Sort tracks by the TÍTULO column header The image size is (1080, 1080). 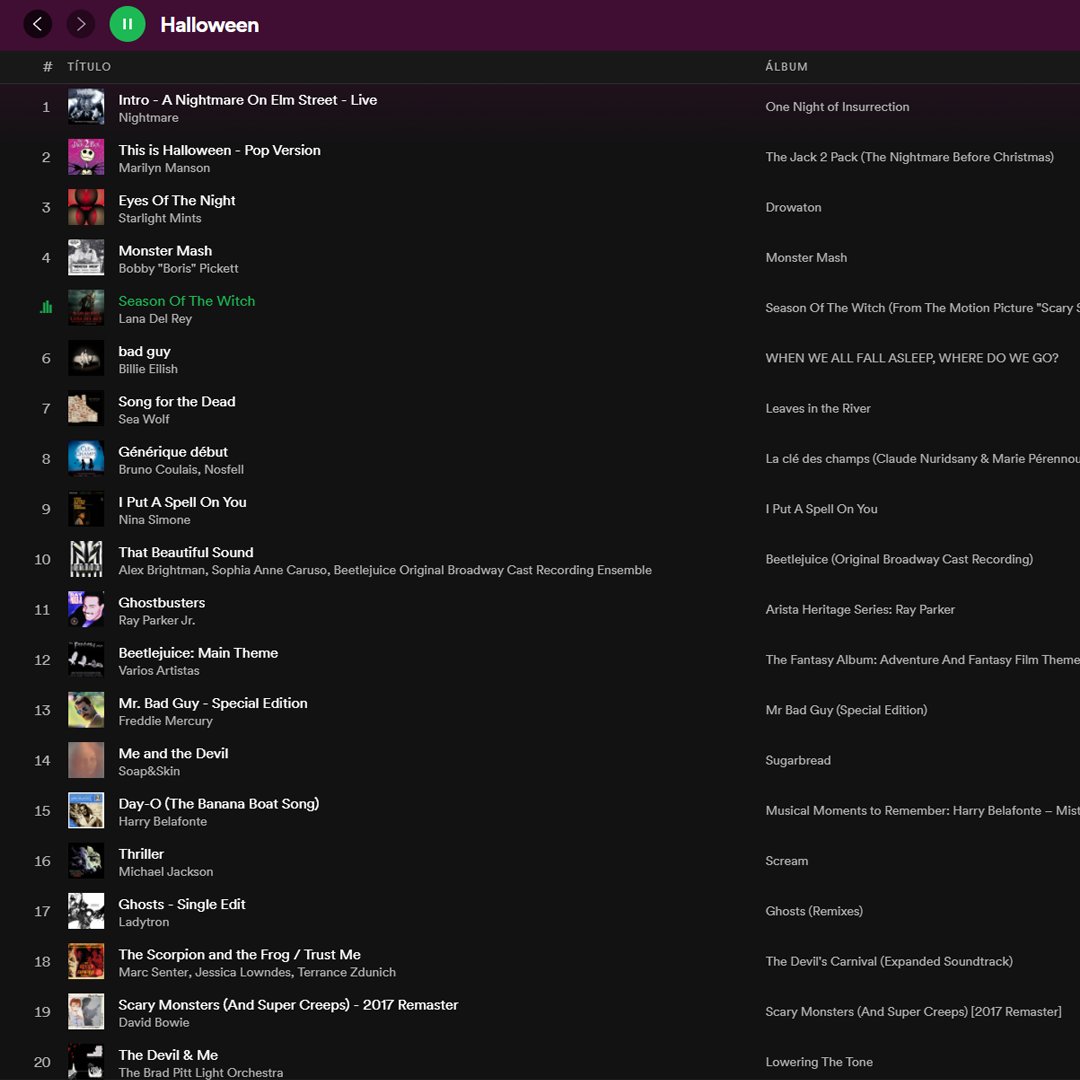(89, 67)
